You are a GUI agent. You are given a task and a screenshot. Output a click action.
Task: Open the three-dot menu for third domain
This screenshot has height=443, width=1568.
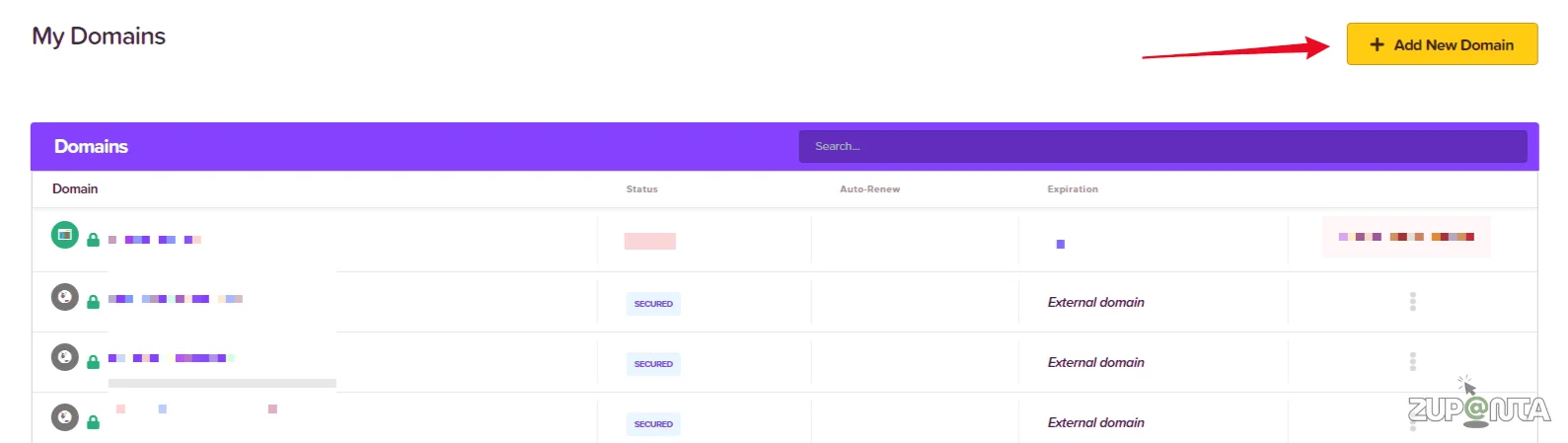coord(1412,362)
